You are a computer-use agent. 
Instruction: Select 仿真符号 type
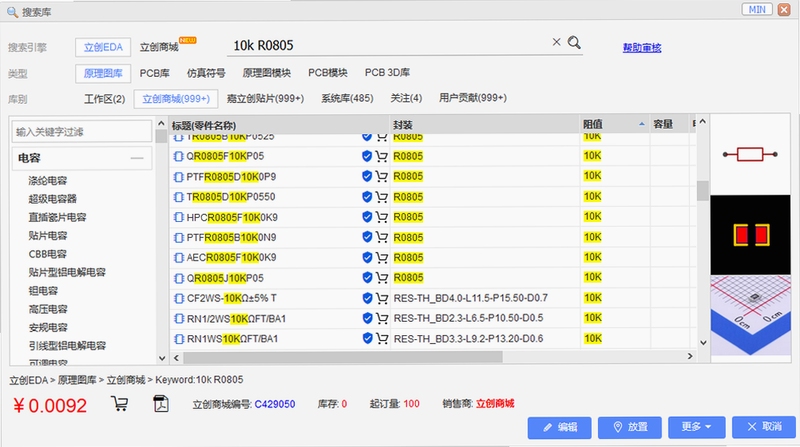(x=206, y=73)
